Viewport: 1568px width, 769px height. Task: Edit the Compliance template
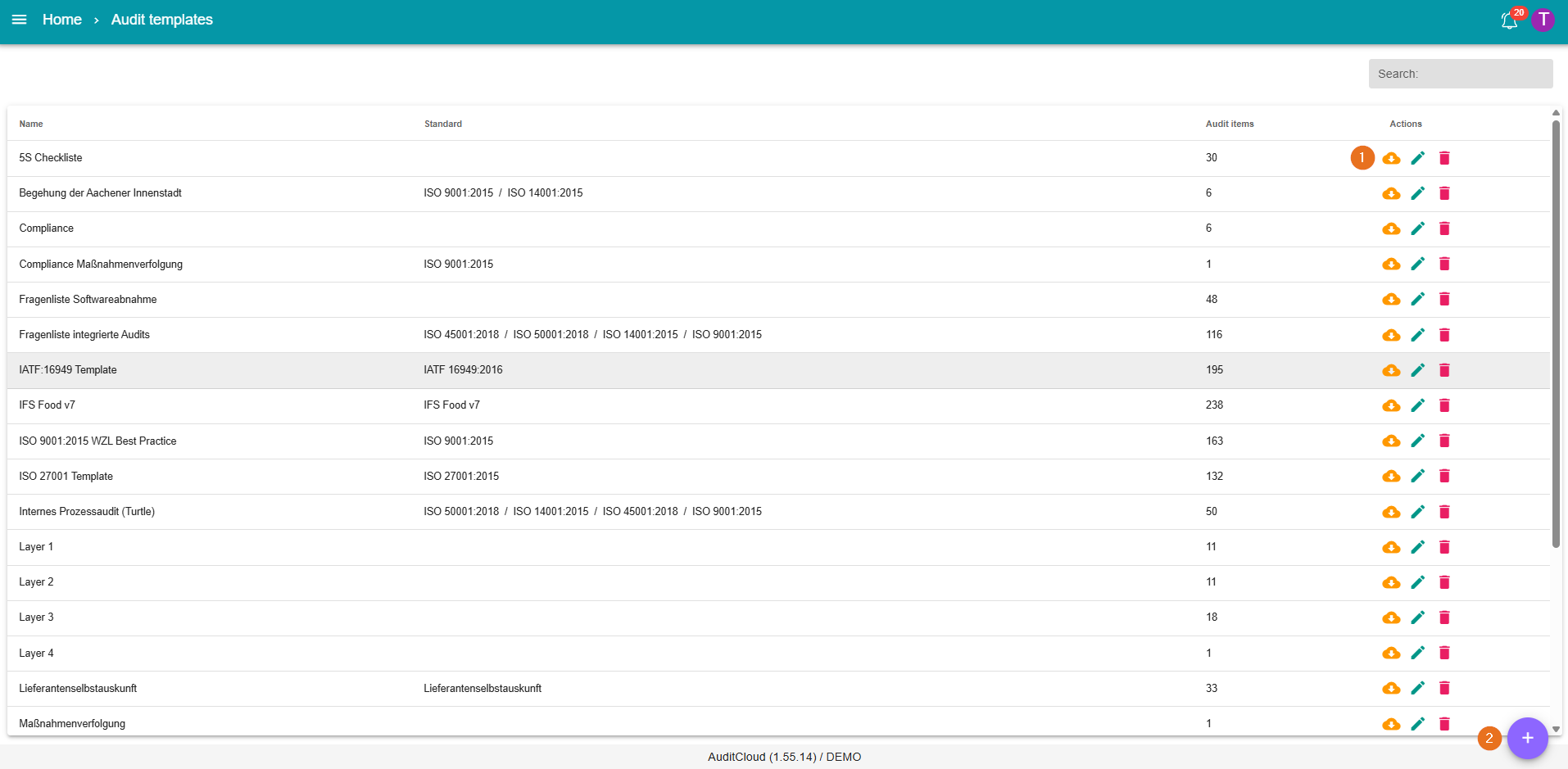[x=1418, y=228]
